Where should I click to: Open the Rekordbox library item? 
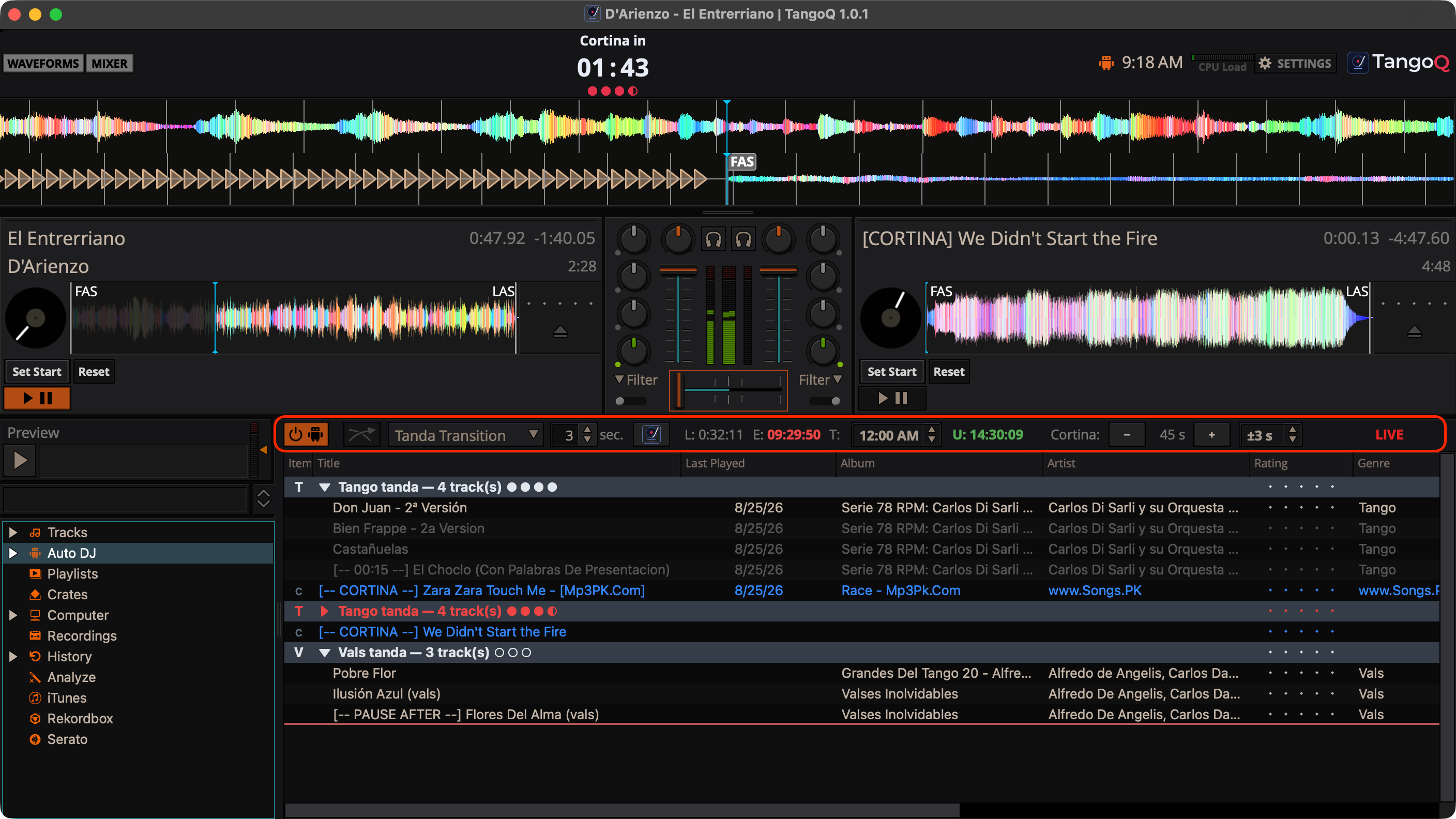pyautogui.click(x=80, y=718)
